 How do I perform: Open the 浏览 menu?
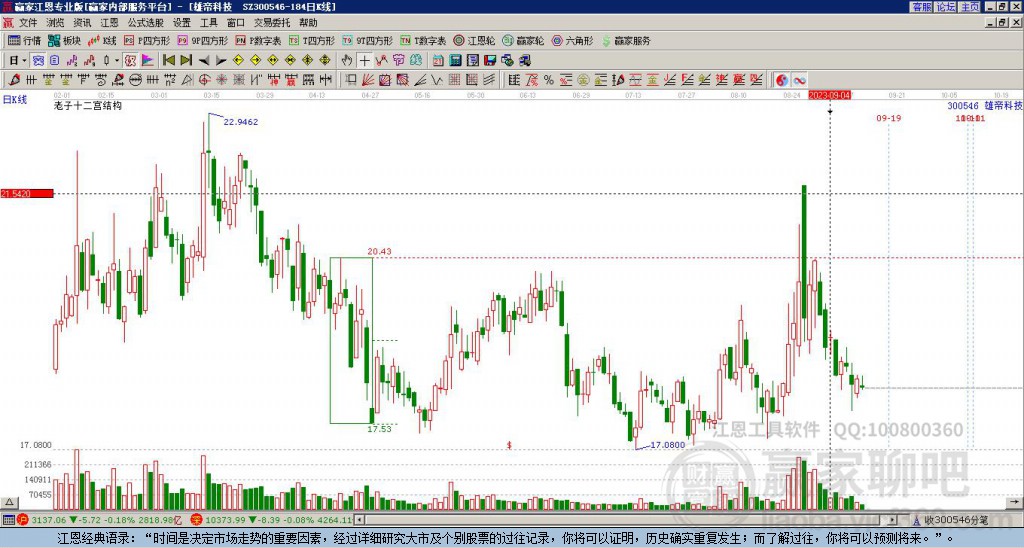pyautogui.click(x=56, y=23)
